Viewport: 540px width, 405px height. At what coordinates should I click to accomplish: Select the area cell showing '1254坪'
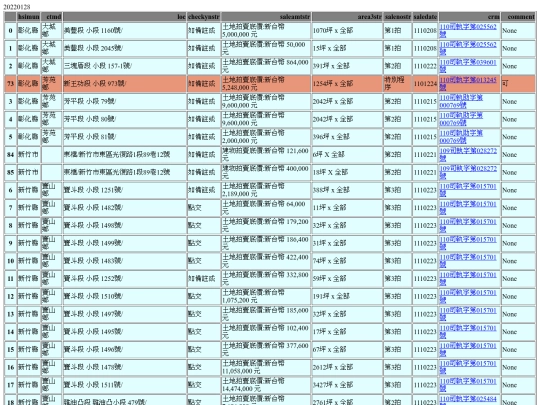(347, 84)
